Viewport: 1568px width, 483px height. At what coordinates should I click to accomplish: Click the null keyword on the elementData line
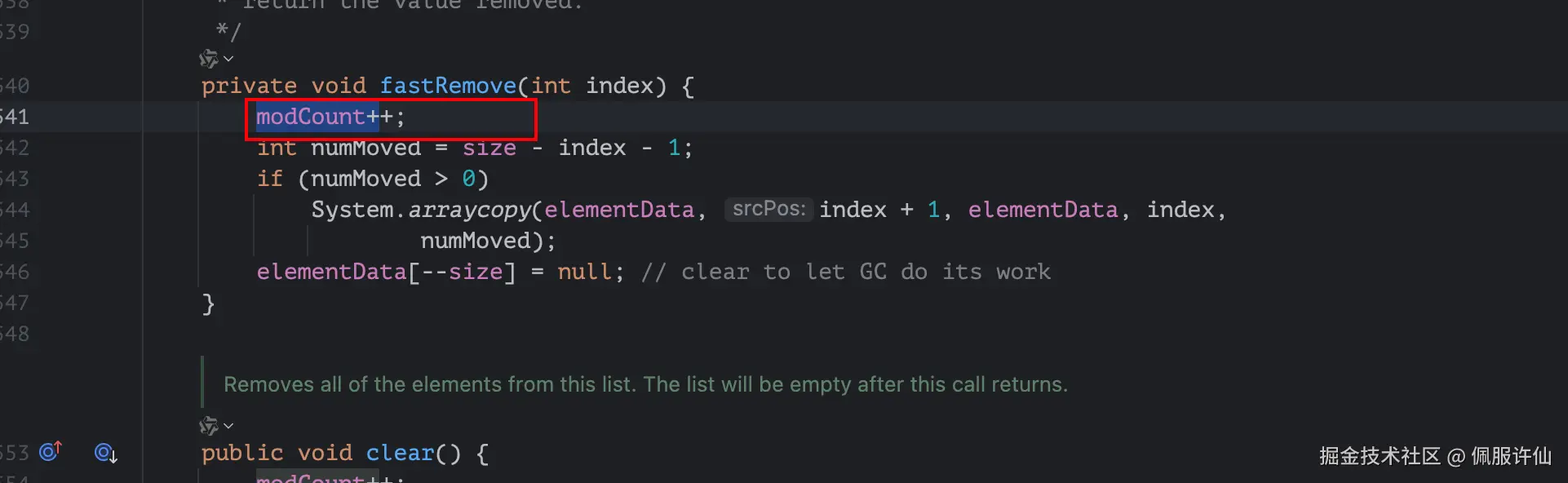tap(584, 272)
